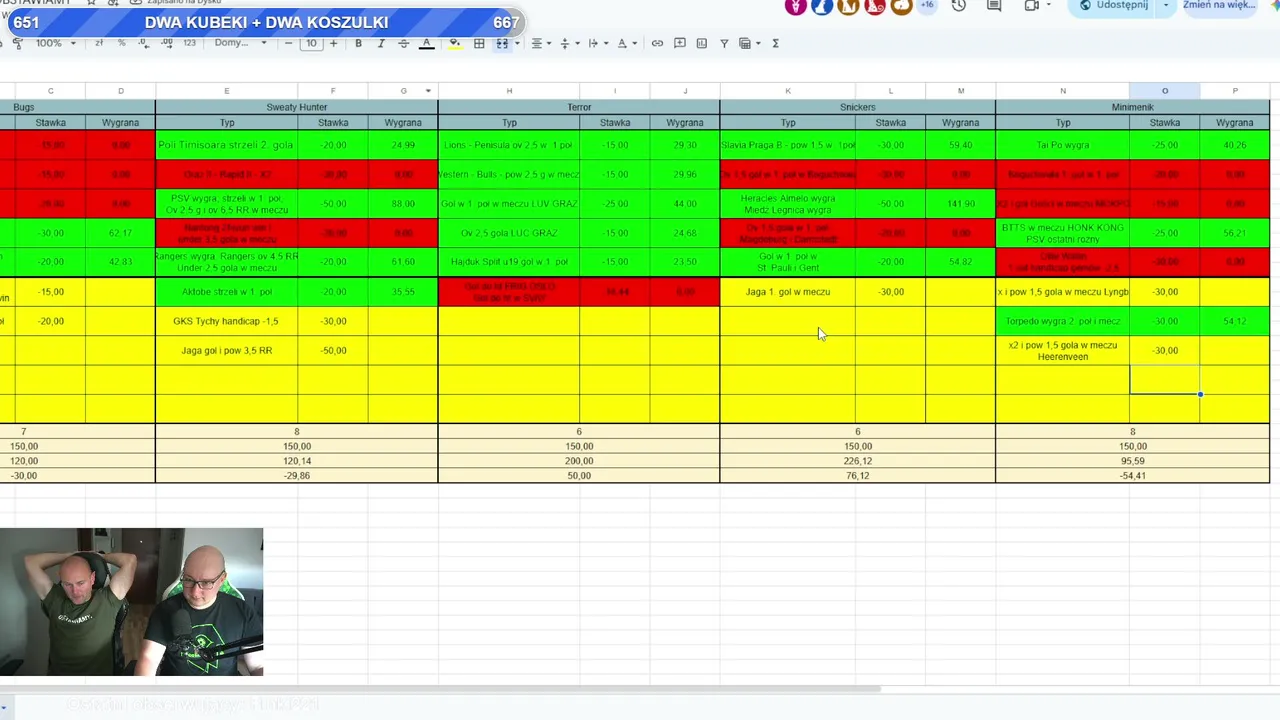This screenshot has height=720, width=1280.
Task: Select column K header
Action: click(788, 91)
